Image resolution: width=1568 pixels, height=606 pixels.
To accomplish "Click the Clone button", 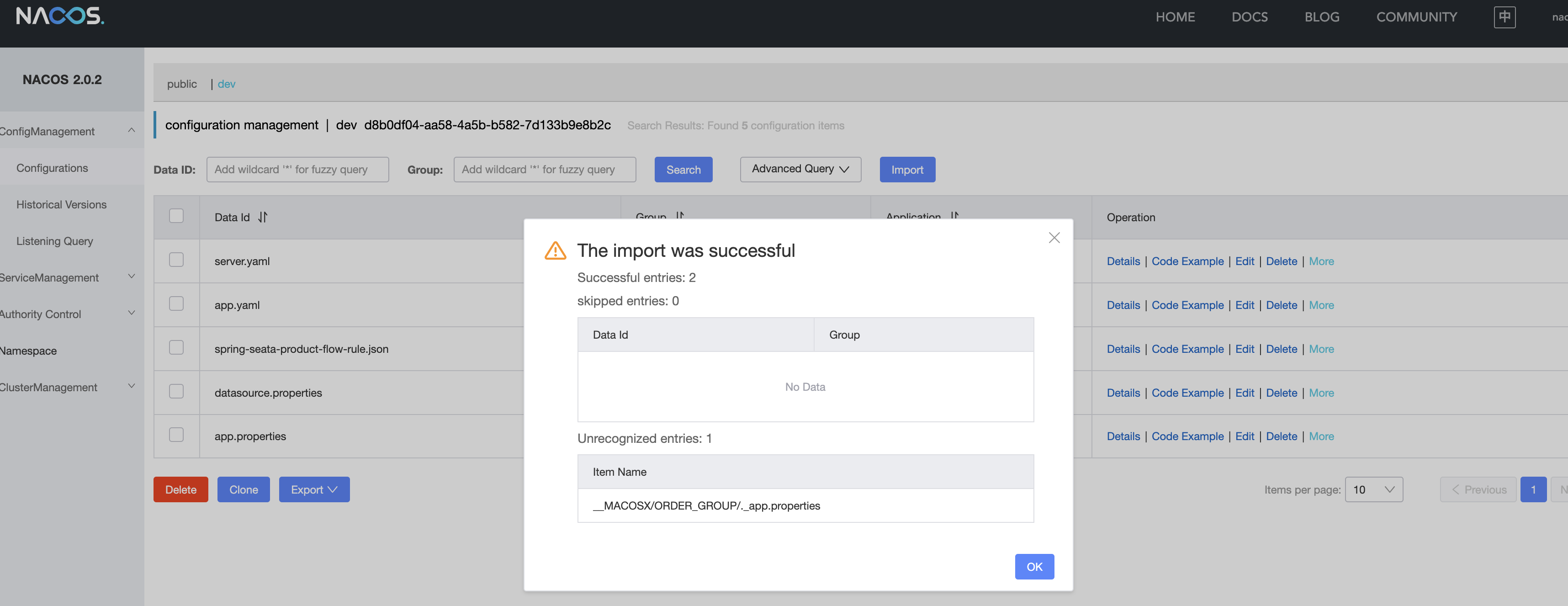I will tap(244, 489).
